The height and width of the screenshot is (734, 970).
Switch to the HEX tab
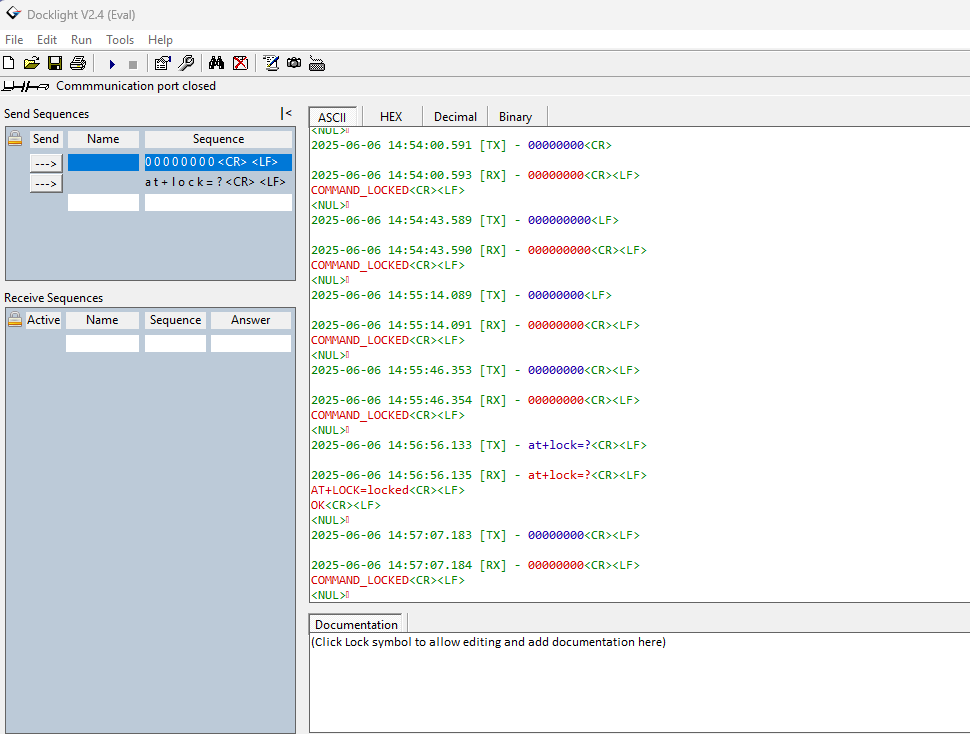point(391,117)
